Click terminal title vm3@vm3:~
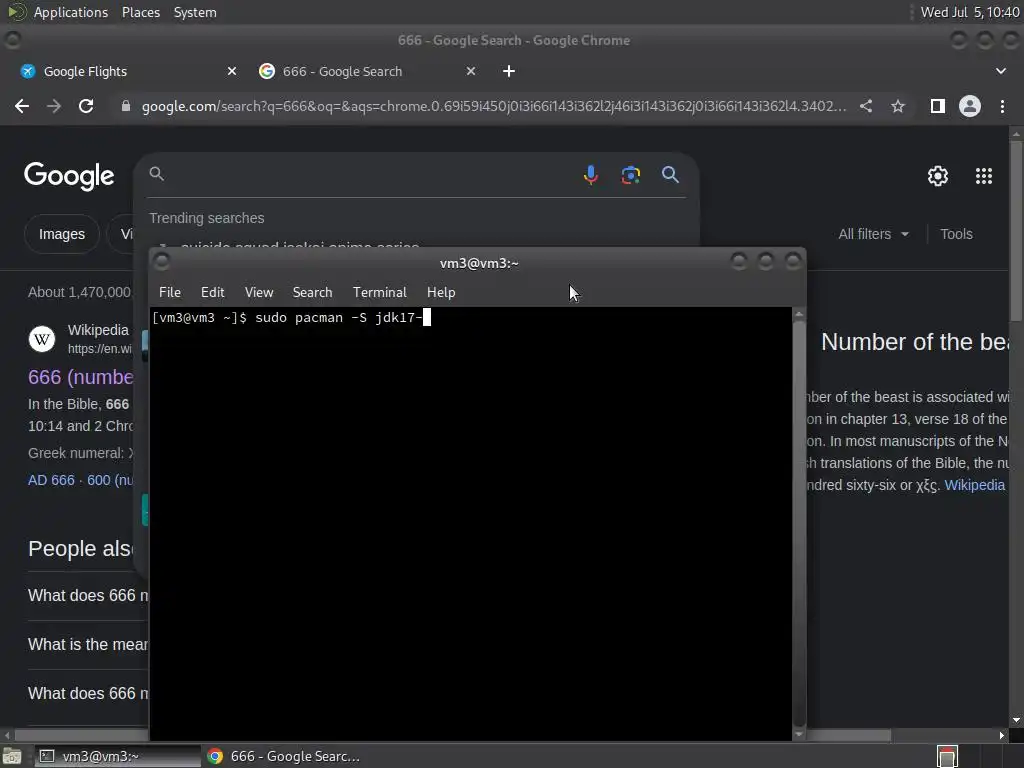The image size is (1024, 768). pos(479,263)
